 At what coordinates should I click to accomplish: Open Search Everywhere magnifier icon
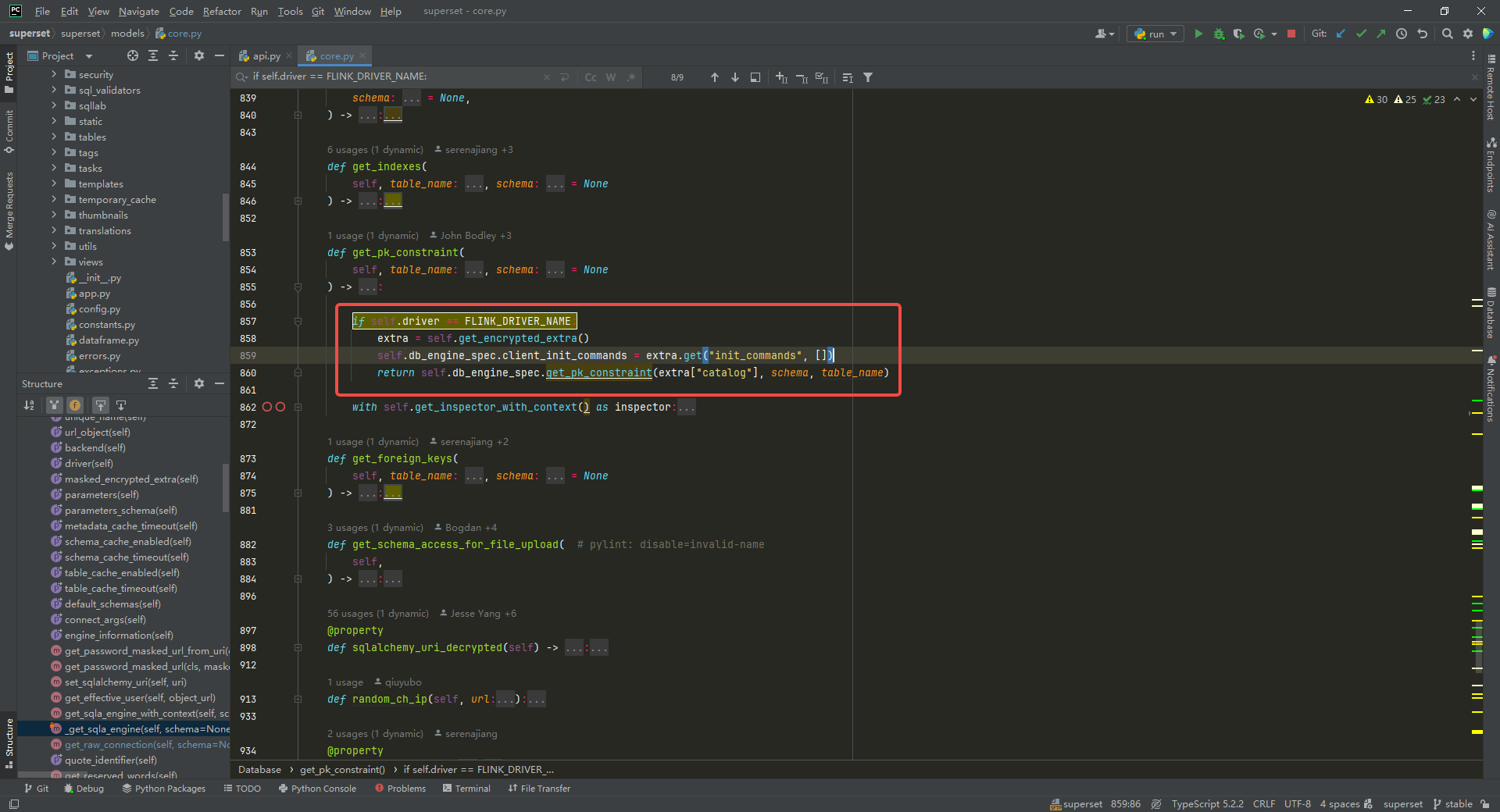click(x=1448, y=34)
